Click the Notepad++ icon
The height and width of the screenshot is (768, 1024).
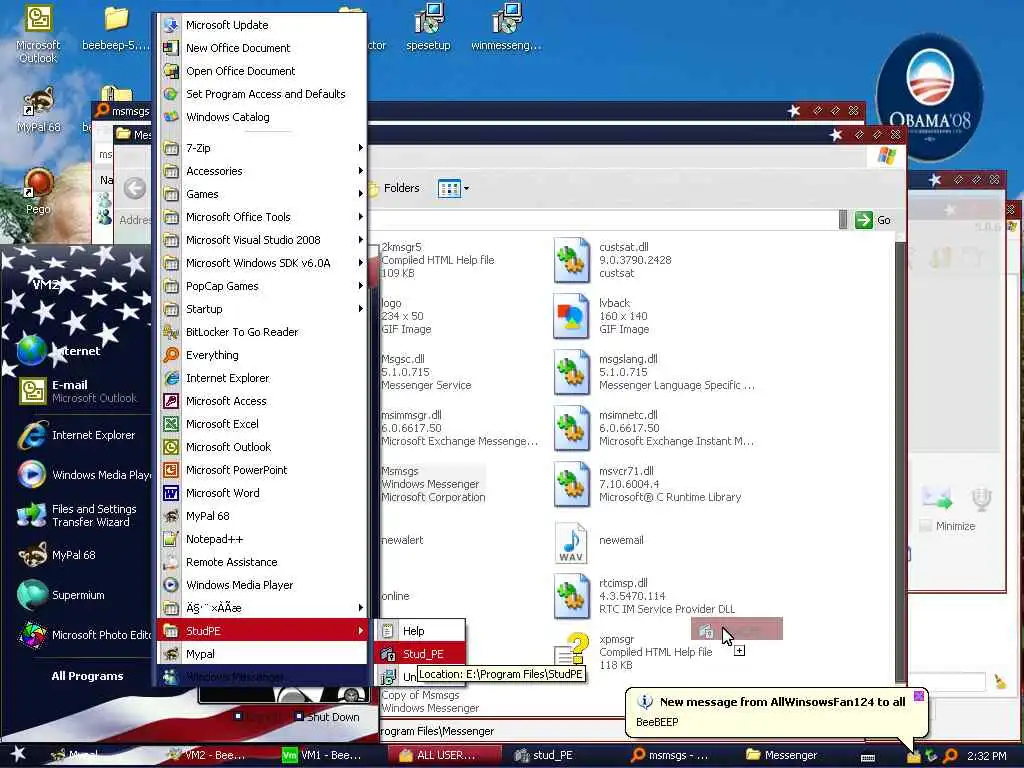tap(171, 539)
